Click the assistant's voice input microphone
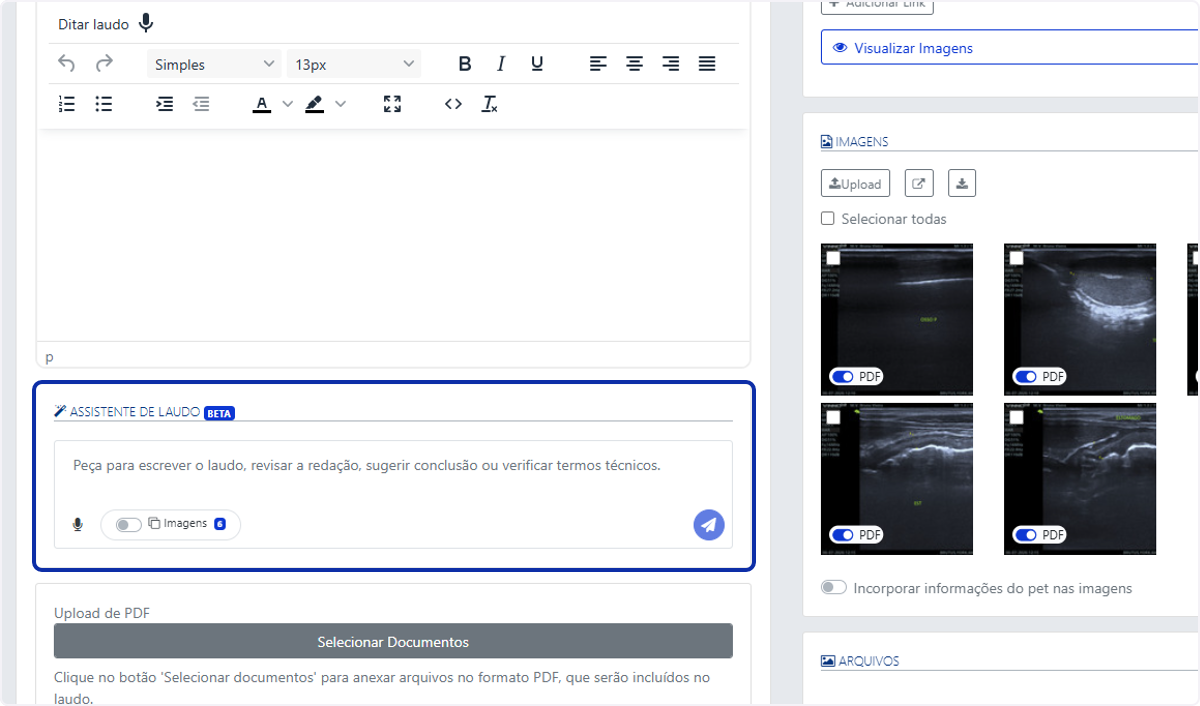 pyautogui.click(x=78, y=524)
